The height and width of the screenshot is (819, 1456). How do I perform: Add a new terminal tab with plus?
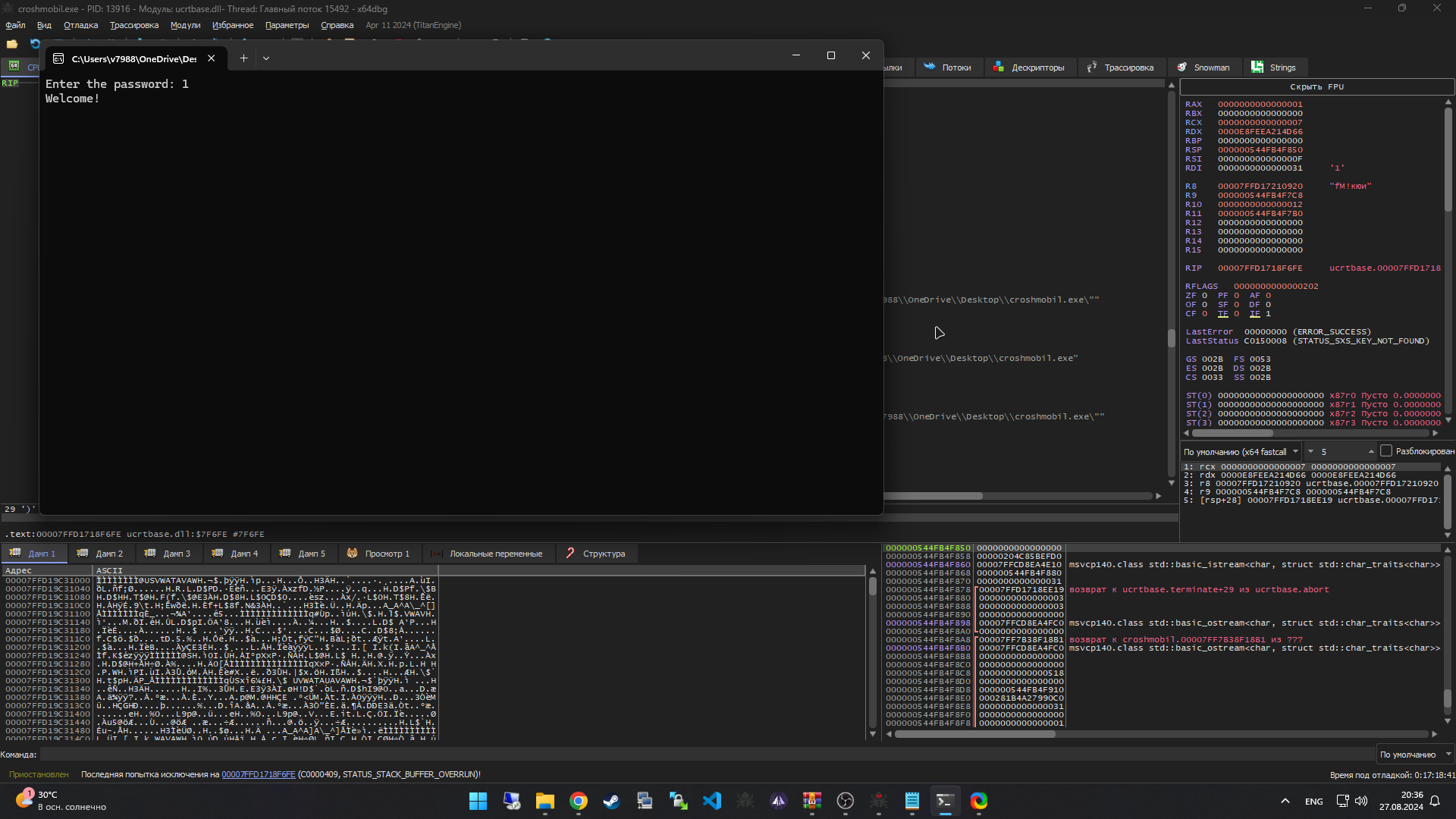tap(243, 58)
